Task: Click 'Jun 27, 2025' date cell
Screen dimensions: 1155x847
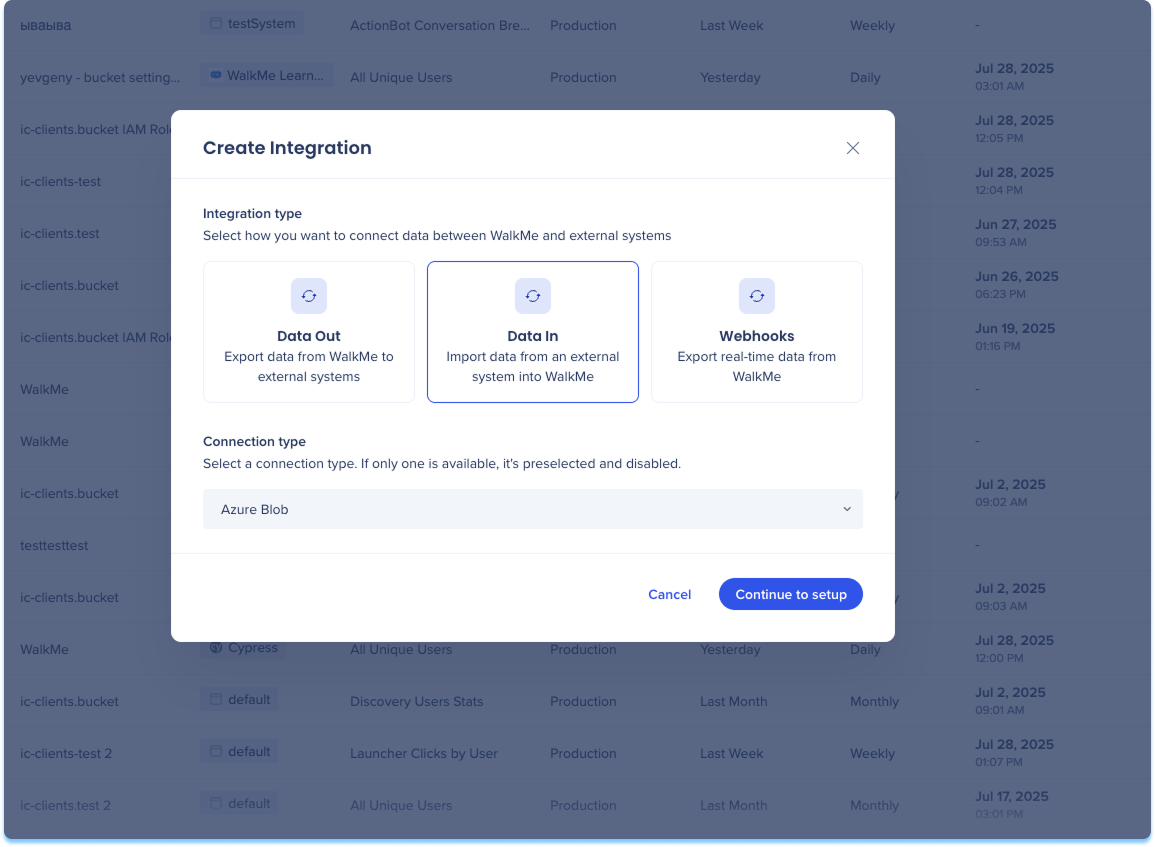Action: point(1016,224)
